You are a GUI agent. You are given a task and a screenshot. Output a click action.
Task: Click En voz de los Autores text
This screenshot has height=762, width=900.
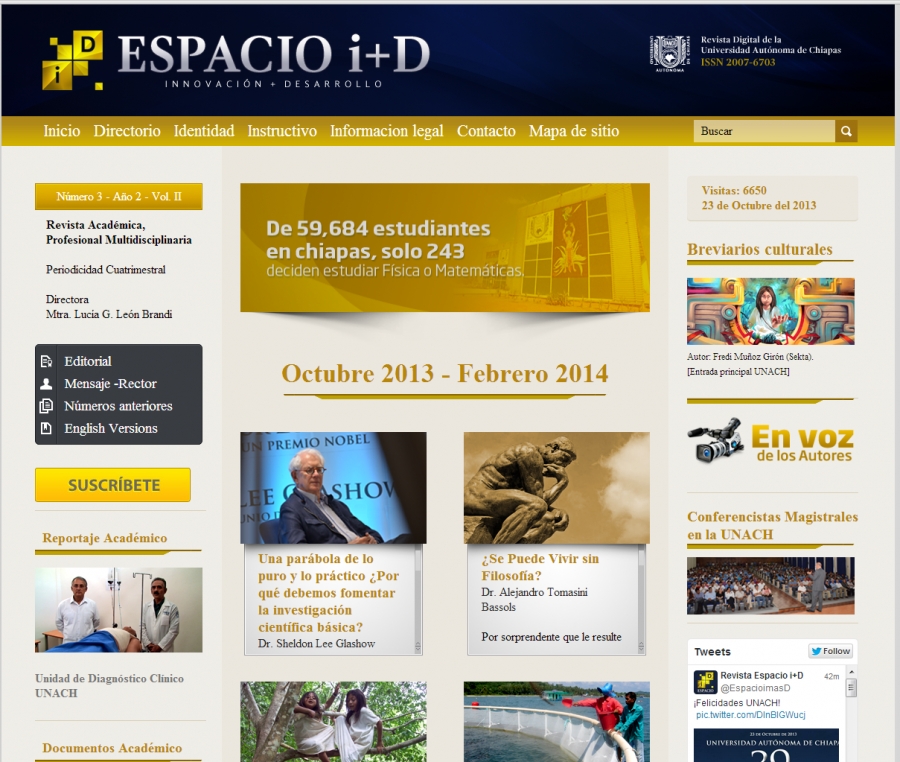point(802,444)
